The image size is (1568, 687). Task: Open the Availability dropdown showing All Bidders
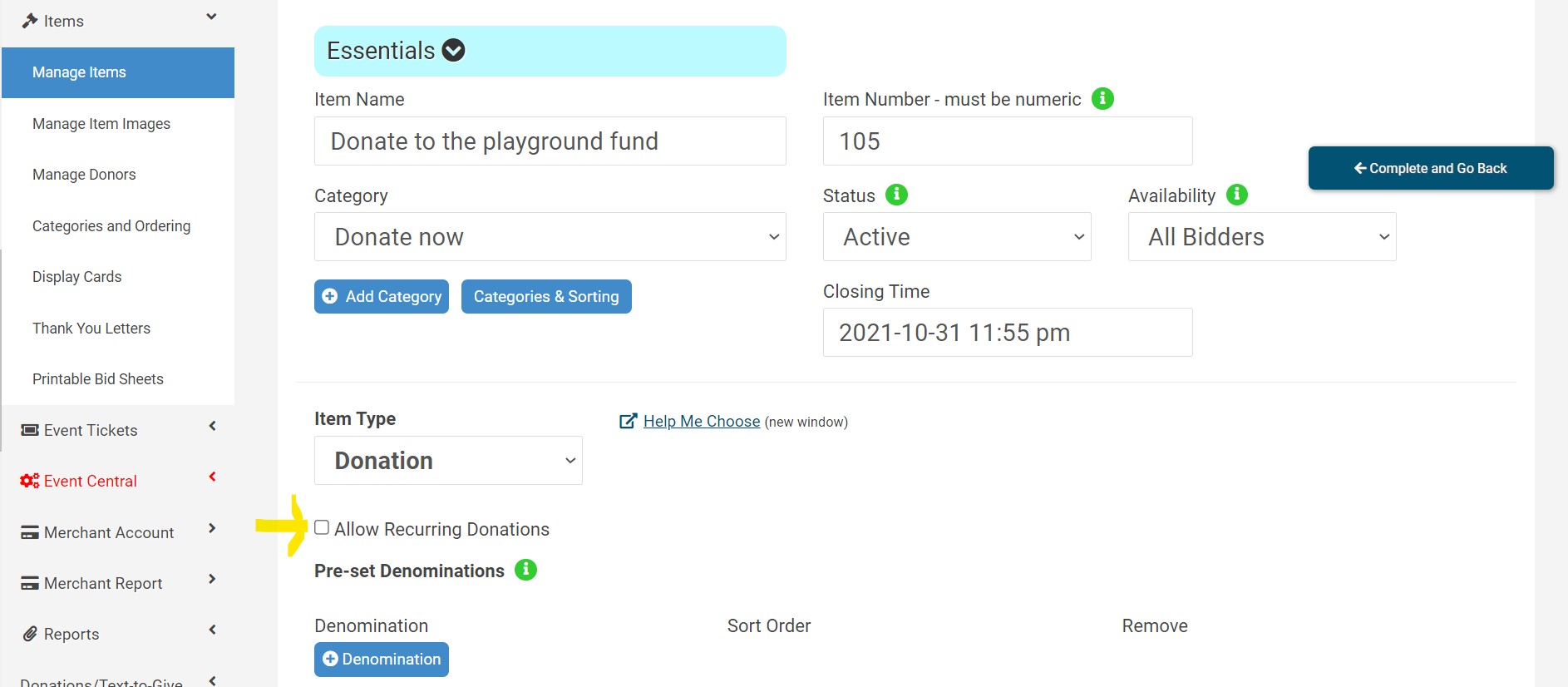tap(1261, 237)
